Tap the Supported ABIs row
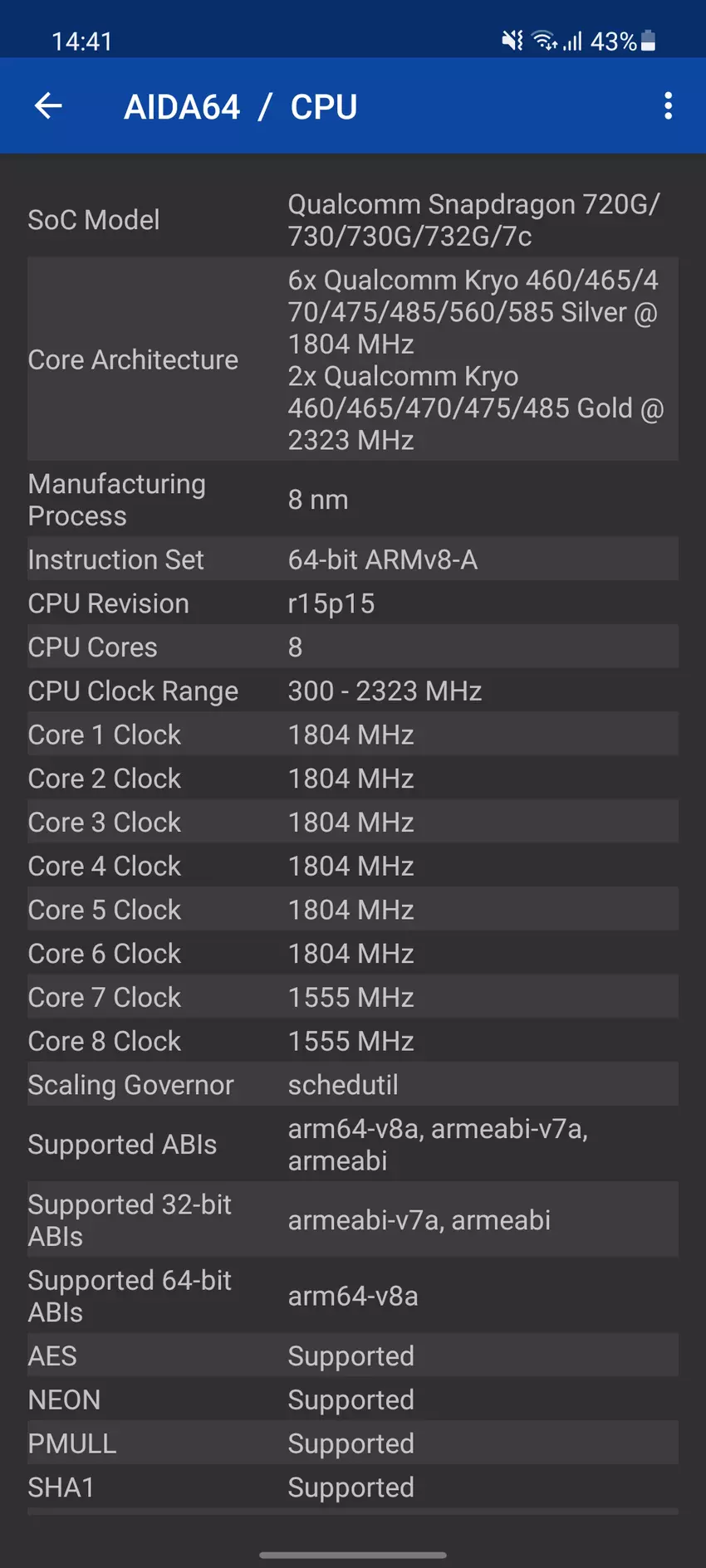This screenshot has width=706, height=1568. (x=352, y=1145)
